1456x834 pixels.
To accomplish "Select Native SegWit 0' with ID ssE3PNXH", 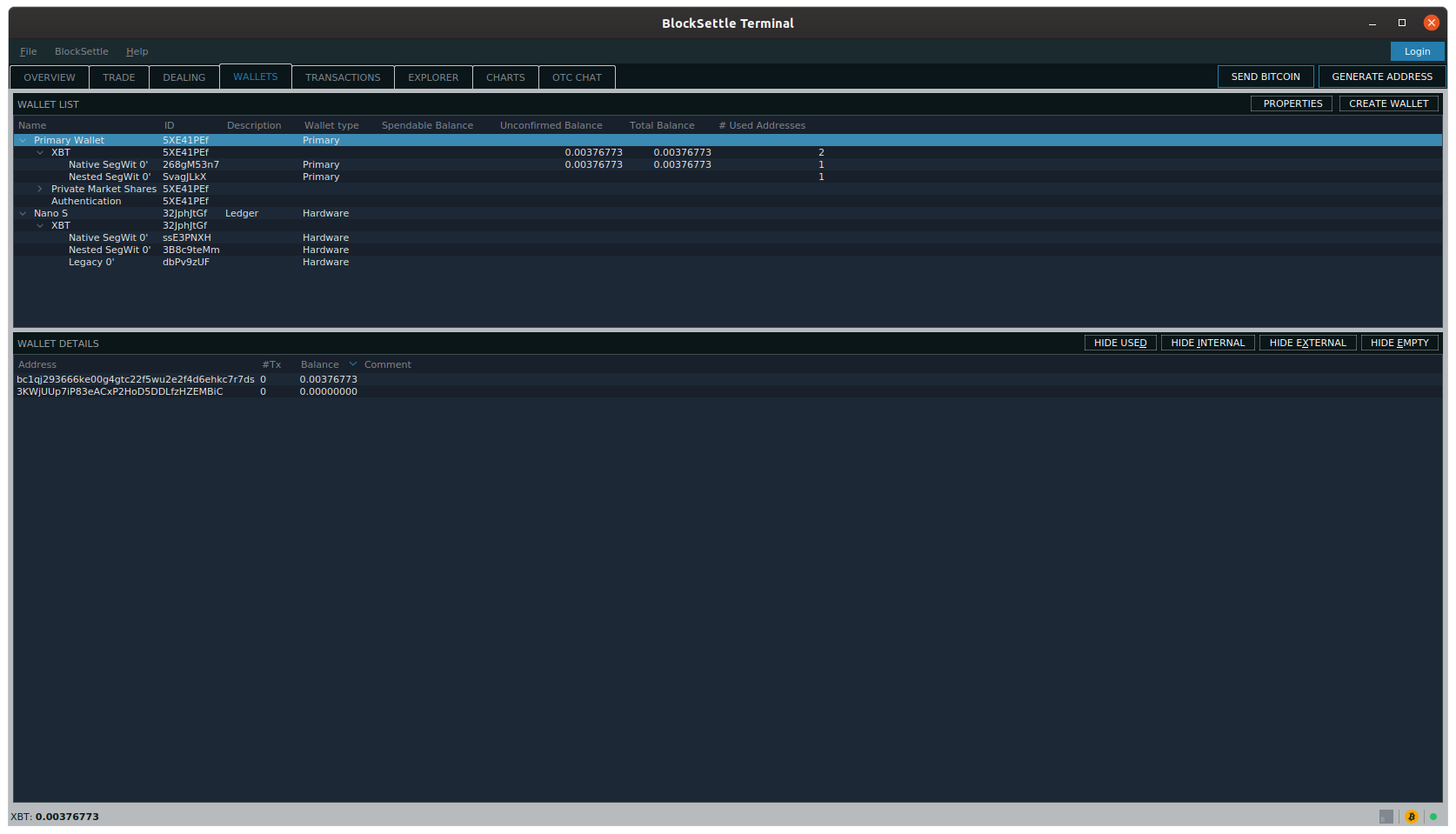I will [727, 237].
